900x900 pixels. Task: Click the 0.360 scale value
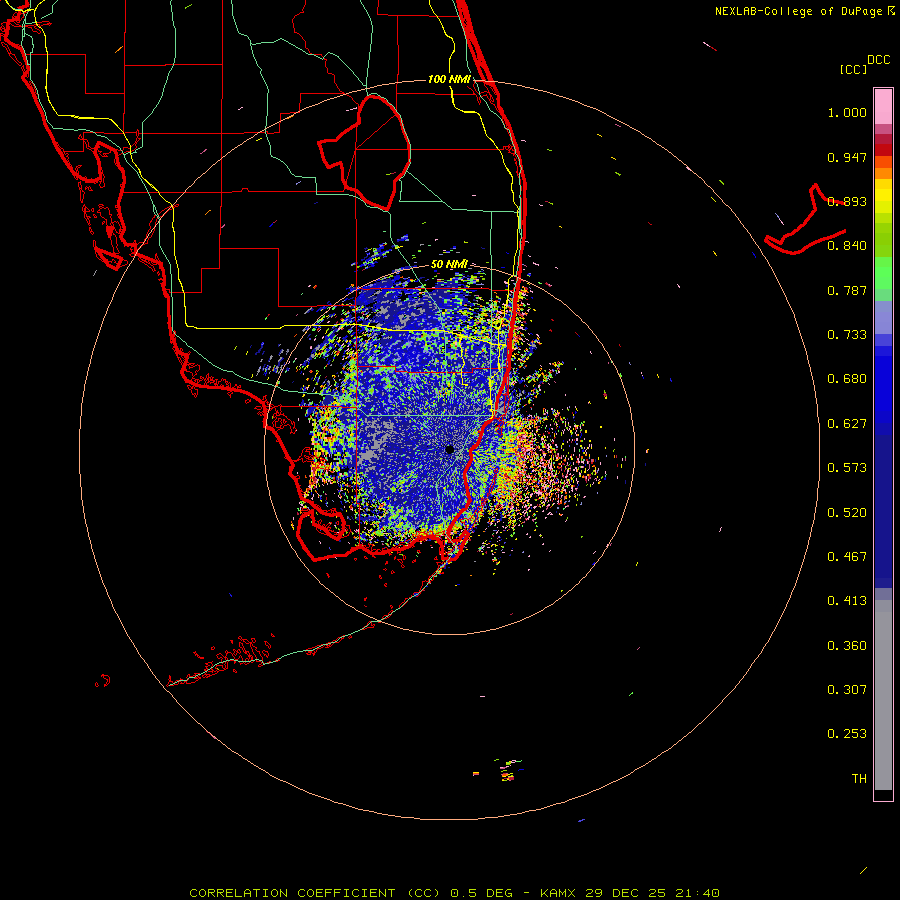tap(847, 646)
